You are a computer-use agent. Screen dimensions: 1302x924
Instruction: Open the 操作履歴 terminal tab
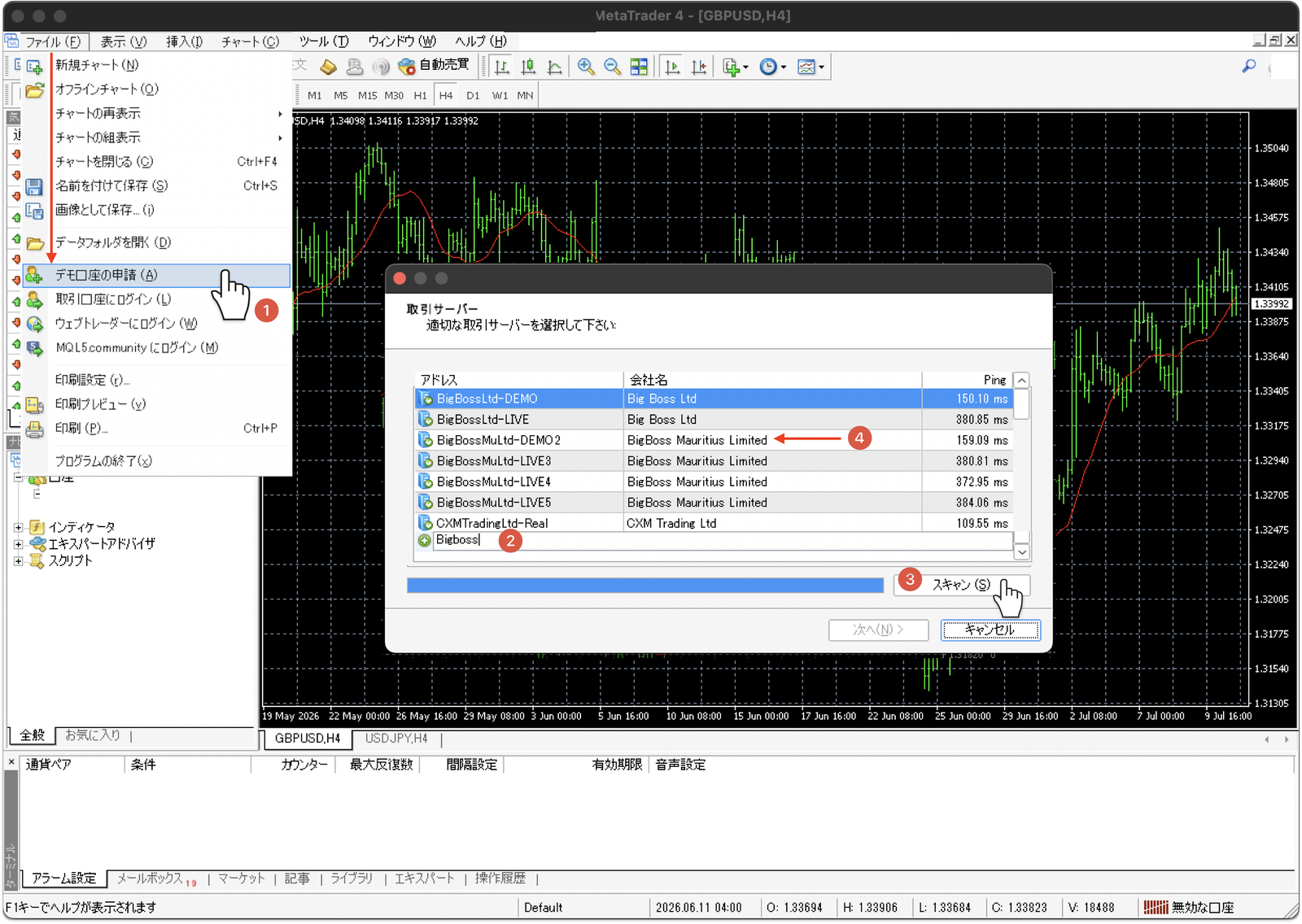(500, 878)
